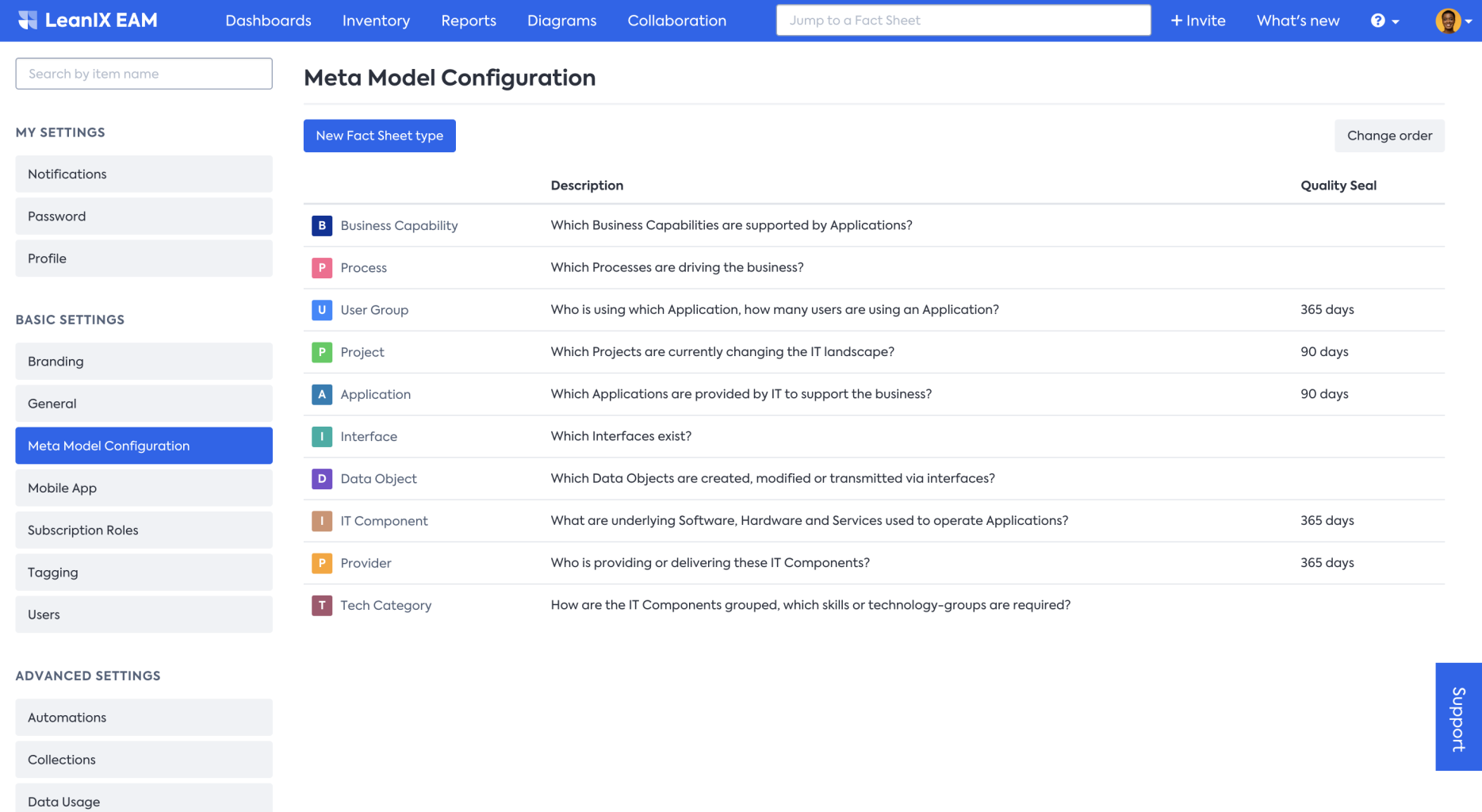The image size is (1482, 812).
Task: Click the Invite link
Action: pyautogui.click(x=1198, y=21)
